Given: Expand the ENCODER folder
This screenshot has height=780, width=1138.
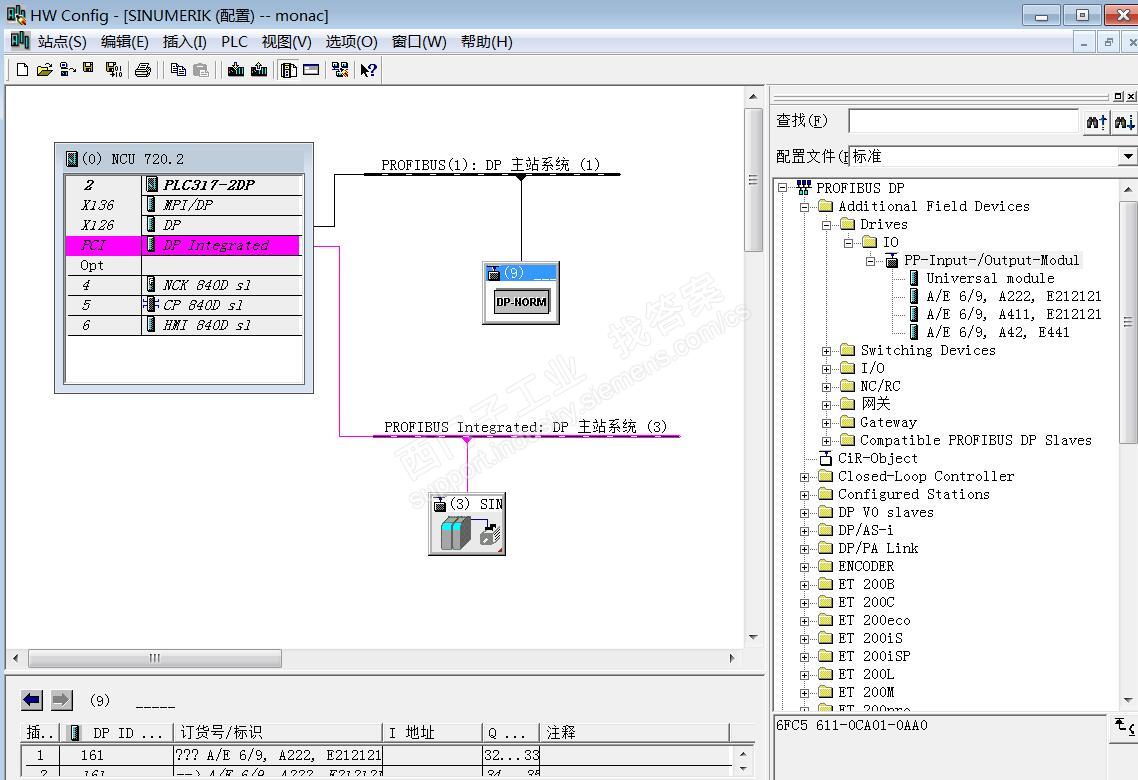Looking at the screenshot, I should (x=804, y=567).
